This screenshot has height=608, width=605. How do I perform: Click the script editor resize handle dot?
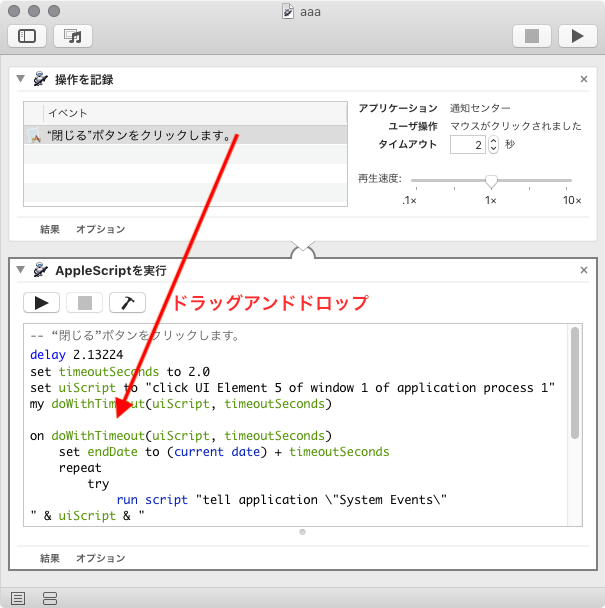302,532
